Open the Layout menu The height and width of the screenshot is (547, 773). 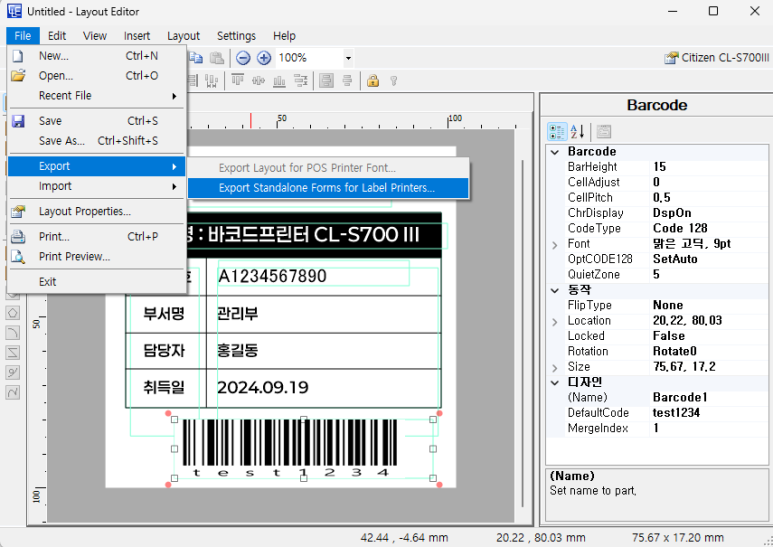point(183,36)
